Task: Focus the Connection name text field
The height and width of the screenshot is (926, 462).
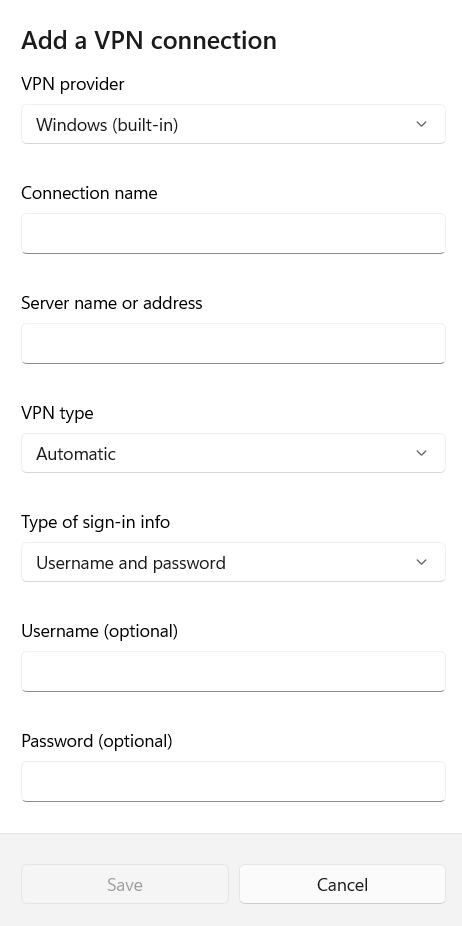Action: coord(233,234)
